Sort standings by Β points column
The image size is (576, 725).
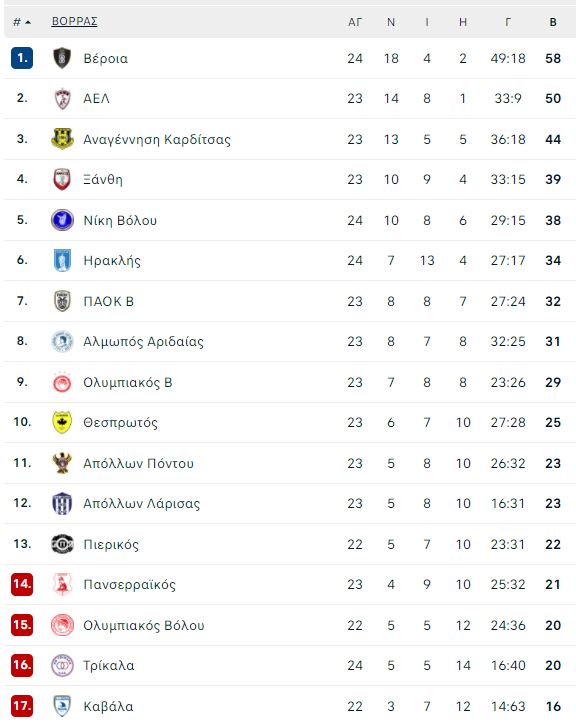553,22
